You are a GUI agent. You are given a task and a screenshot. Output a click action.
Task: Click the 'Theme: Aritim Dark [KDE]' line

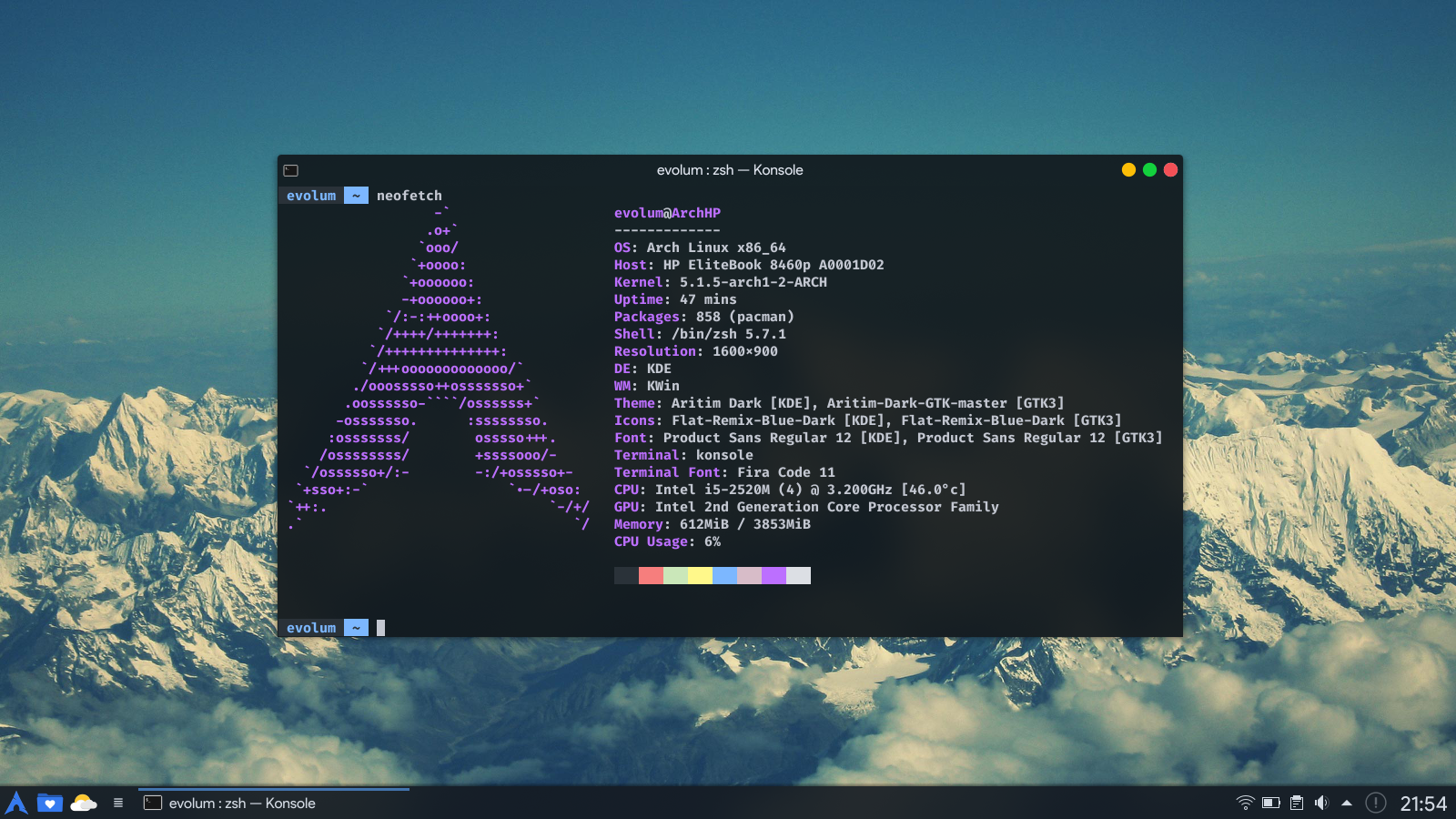coord(839,403)
